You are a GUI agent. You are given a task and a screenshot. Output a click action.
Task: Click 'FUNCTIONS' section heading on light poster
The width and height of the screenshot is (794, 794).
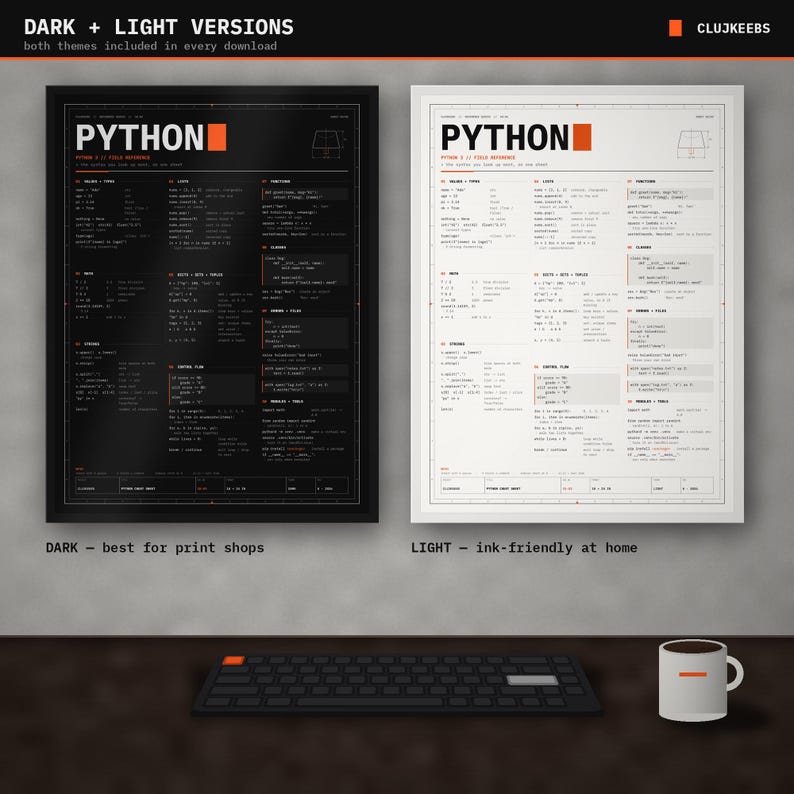(645, 181)
